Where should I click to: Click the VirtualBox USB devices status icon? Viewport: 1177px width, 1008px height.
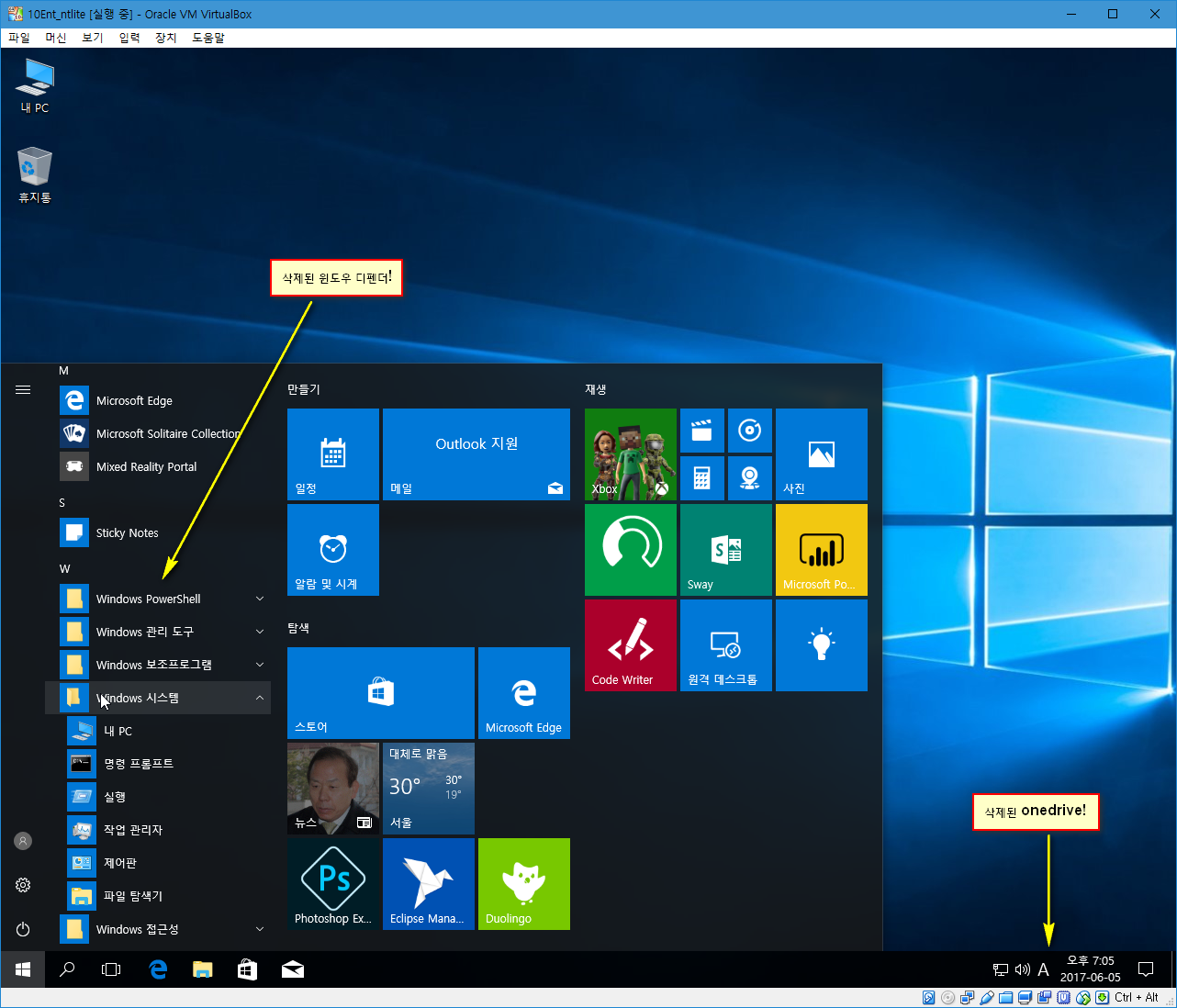click(x=987, y=998)
